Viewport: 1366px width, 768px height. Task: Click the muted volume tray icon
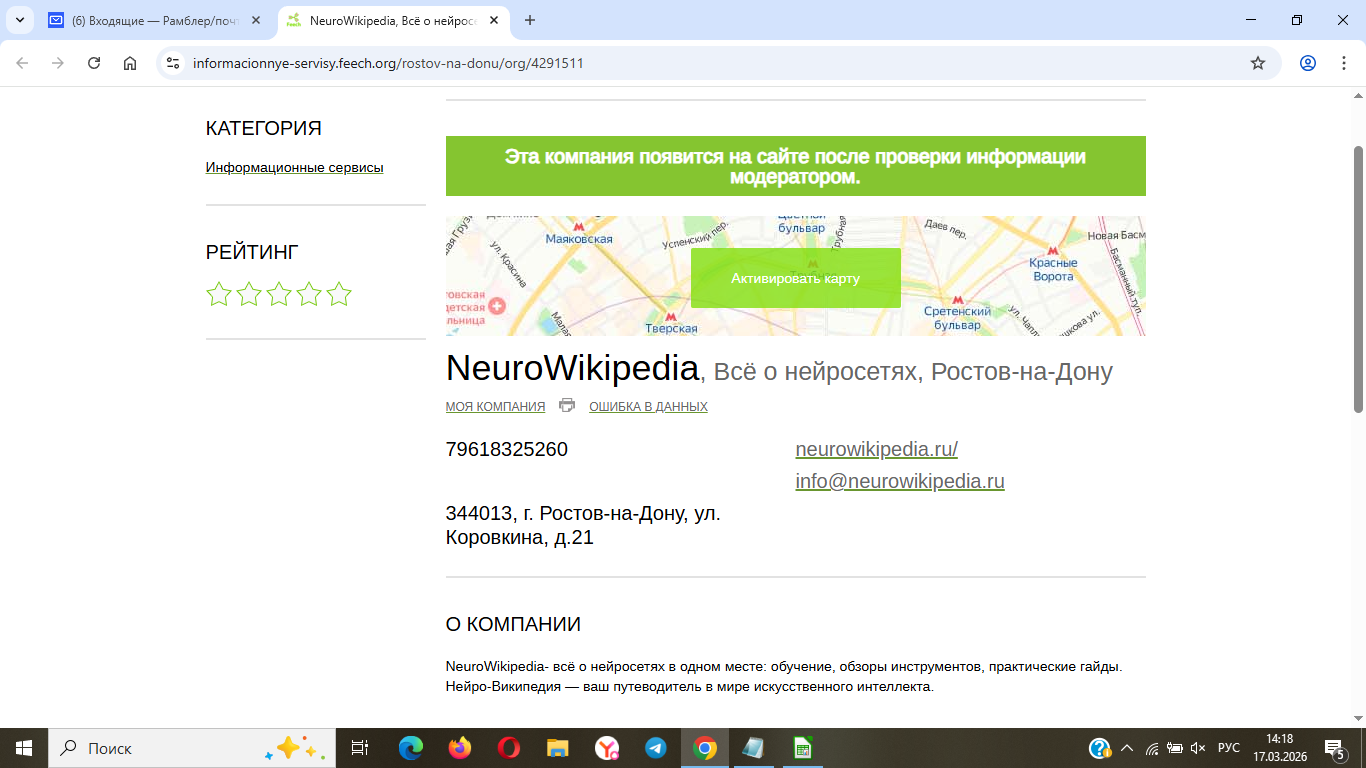(1198, 748)
